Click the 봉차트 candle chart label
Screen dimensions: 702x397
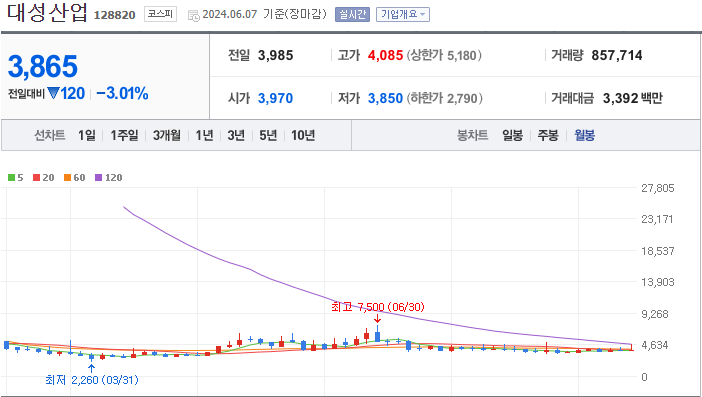click(x=472, y=135)
